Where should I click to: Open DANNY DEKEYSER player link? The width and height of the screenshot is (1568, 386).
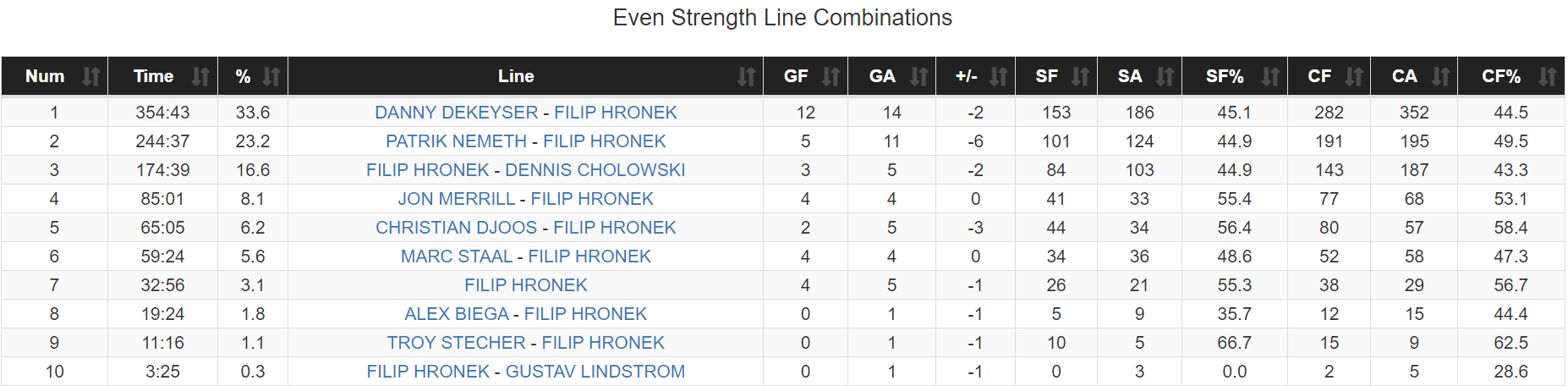(456, 113)
